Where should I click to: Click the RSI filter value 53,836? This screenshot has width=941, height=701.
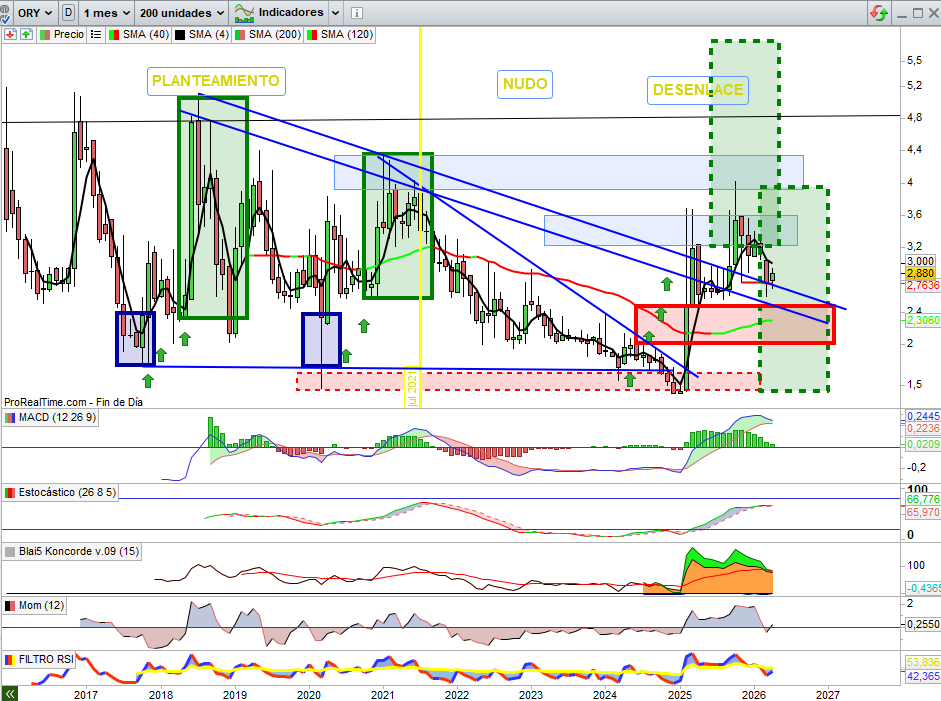tap(922, 663)
